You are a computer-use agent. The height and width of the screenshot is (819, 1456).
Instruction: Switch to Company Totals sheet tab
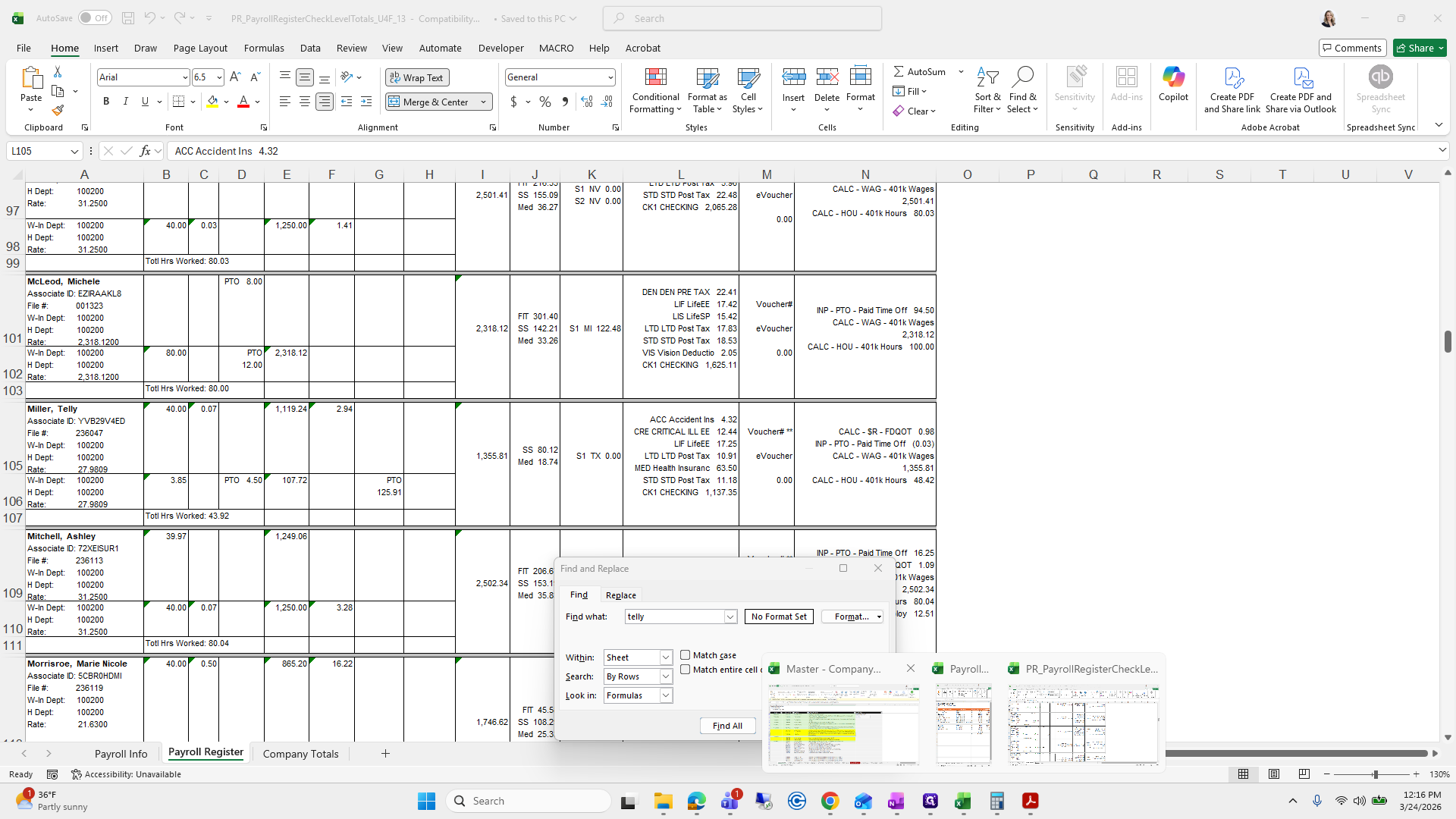coord(300,754)
